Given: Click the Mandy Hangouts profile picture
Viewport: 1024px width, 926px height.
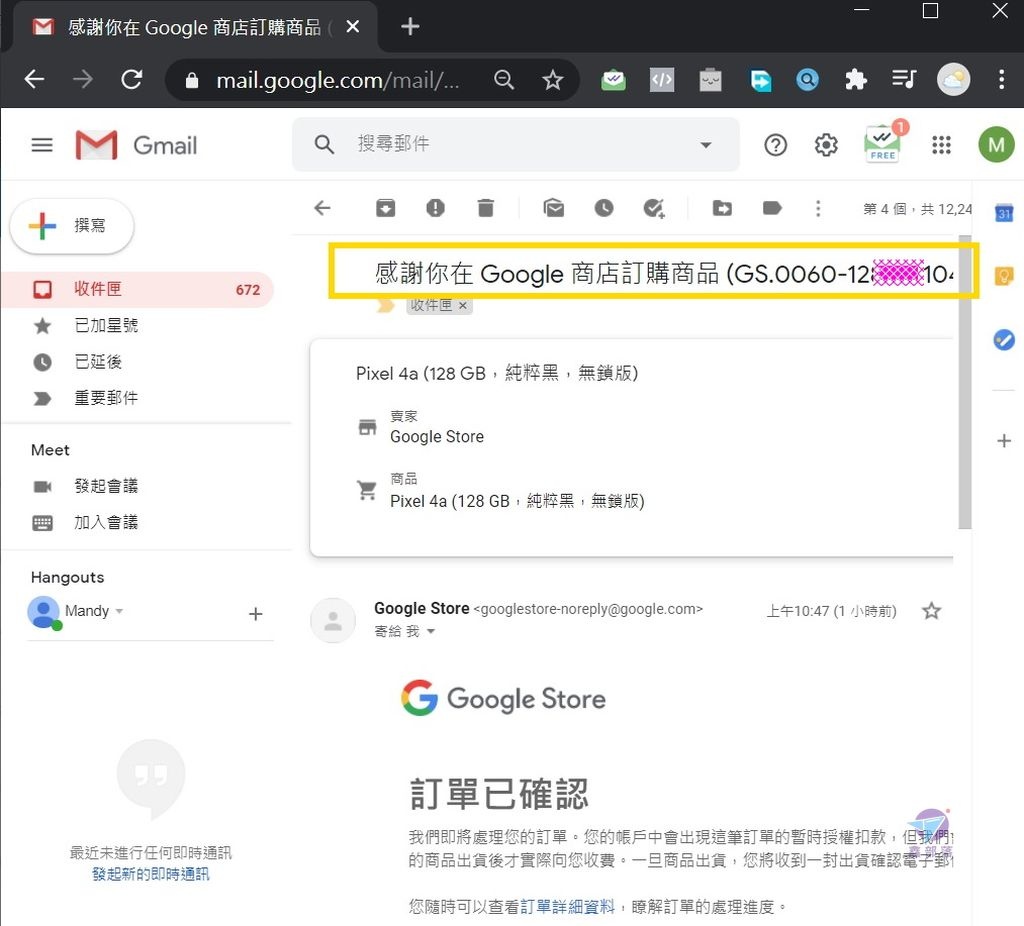Looking at the screenshot, I should pos(44,613).
